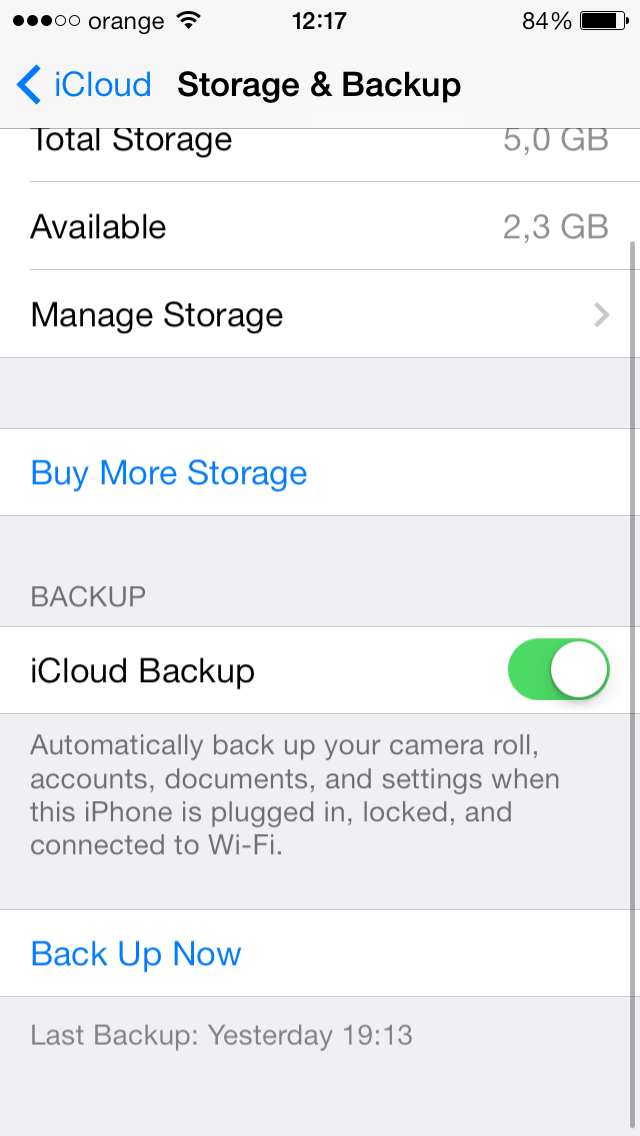Tap the cellular signal strength dots
The width and height of the screenshot is (640, 1136).
tap(46, 22)
